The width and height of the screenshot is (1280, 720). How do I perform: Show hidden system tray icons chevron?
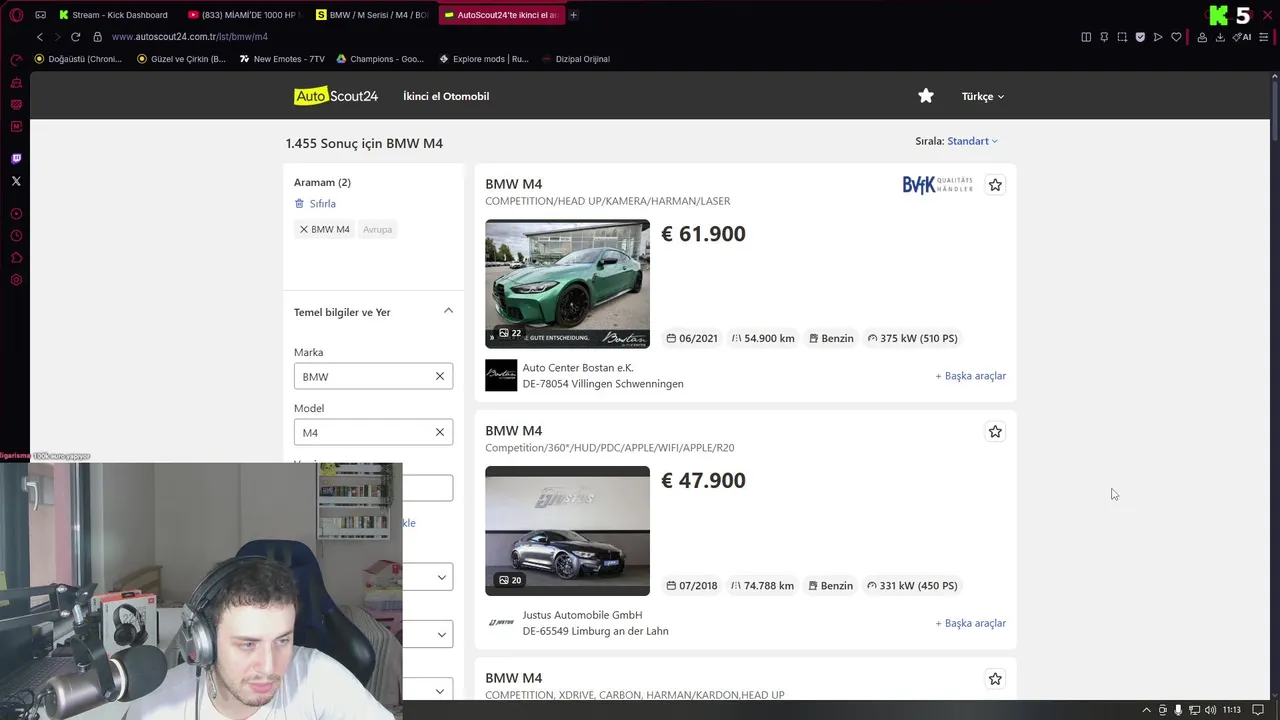coord(1146,710)
